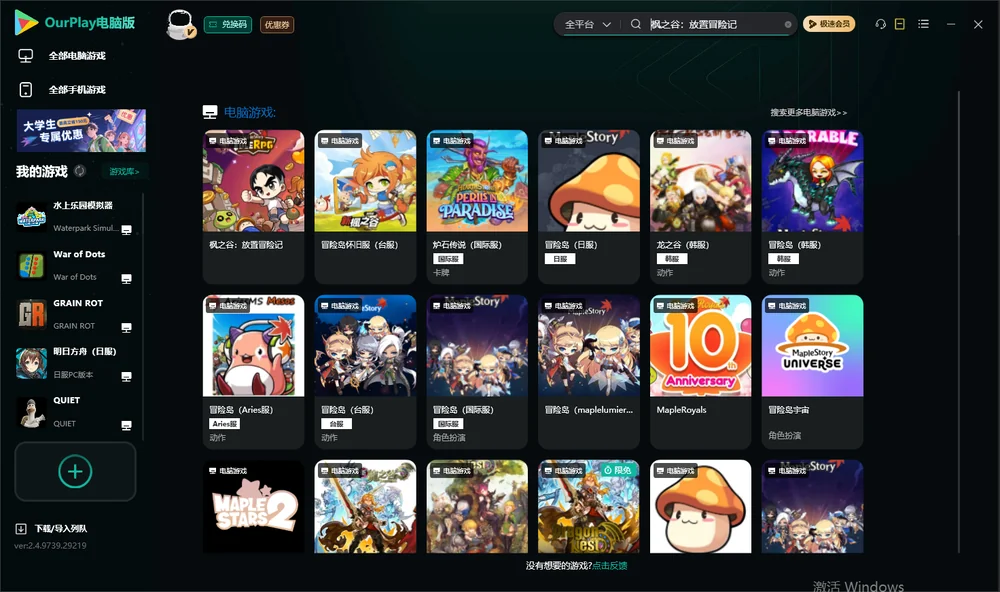Open QUIET in my games
This screenshot has height=592, width=1000.
[x=77, y=412]
